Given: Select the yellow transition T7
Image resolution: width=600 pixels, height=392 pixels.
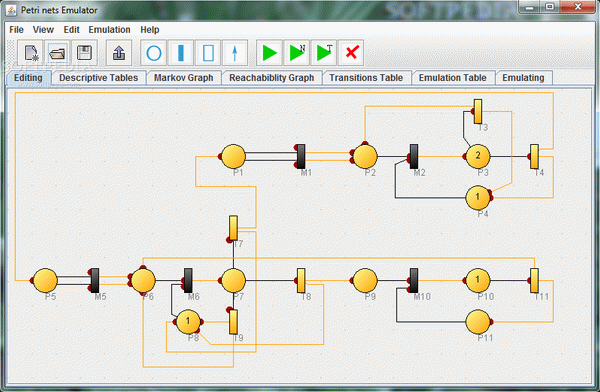Looking at the screenshot, I should click(x=233, y=228).
